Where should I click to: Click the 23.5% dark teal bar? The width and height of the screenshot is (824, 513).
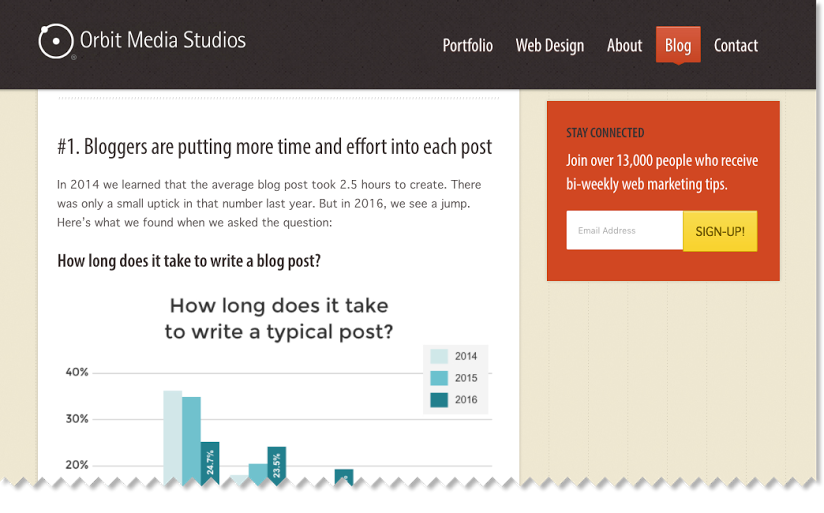(276, 465)
